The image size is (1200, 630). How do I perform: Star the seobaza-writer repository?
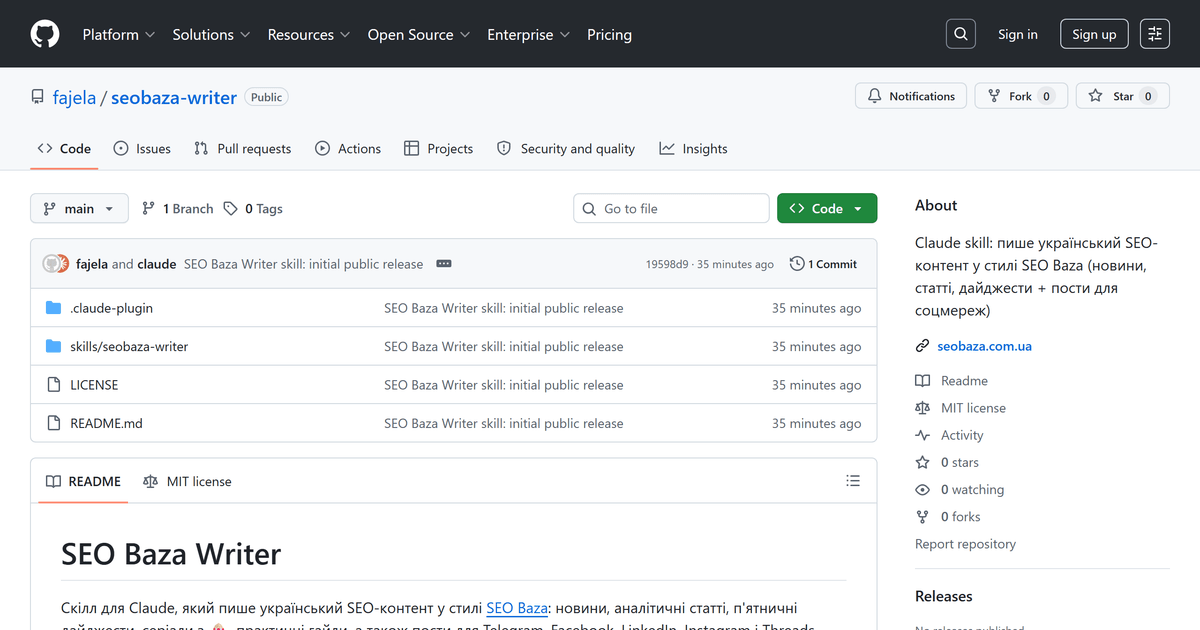click(1122, 96)
